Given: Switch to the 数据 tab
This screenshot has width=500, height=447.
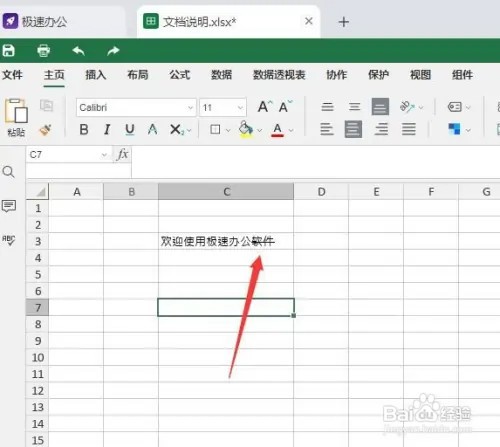Looking at the screenshot, I should point(221,75).
